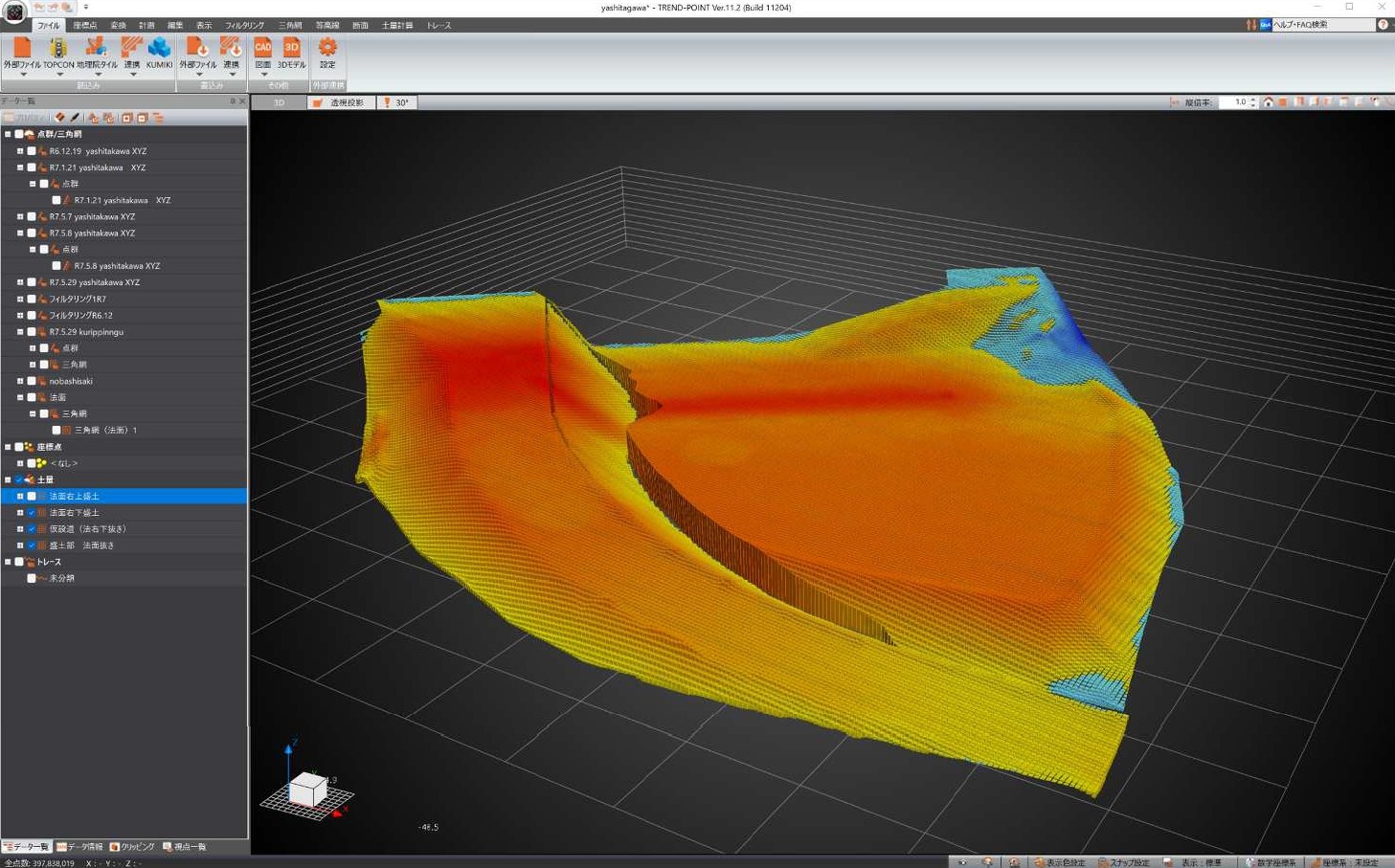Increase the 縦倍率 value with spinner
Screen dimensions: 1395x868
pyautogui.click(x=1253, y=100)
